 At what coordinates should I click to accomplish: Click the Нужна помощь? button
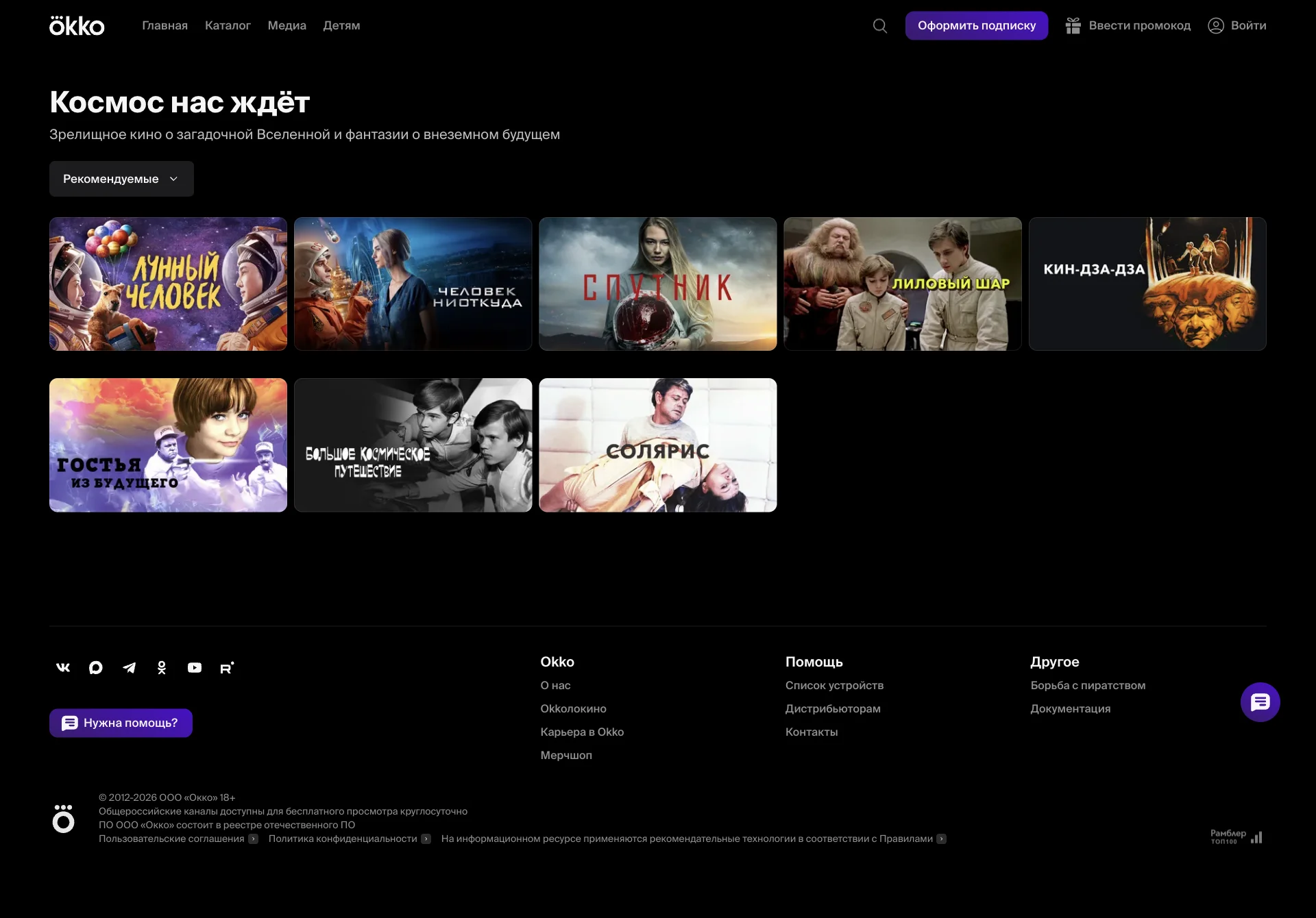(121, 723)
